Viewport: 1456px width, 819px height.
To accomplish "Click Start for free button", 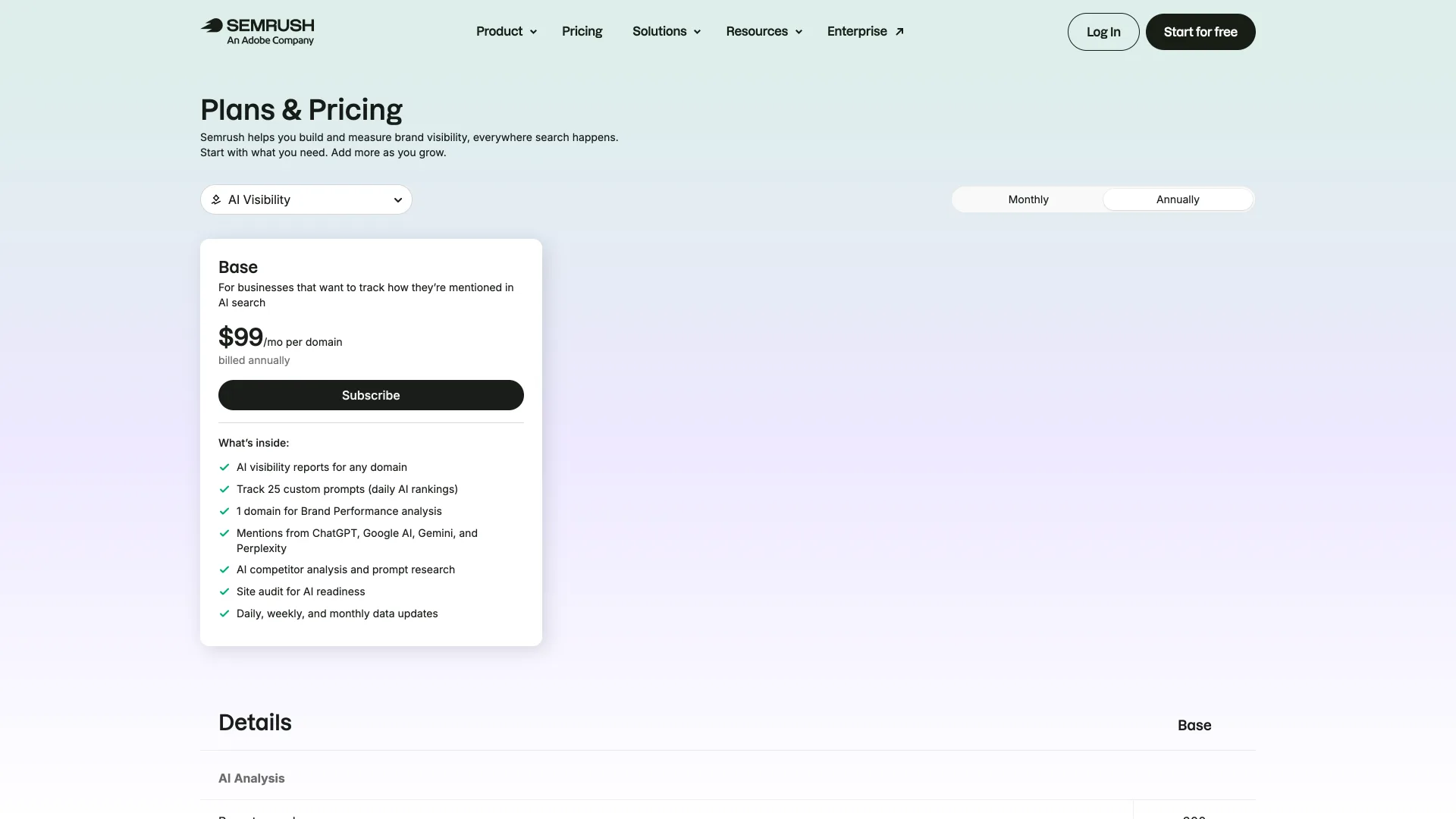I will [x=1200, y=32].
